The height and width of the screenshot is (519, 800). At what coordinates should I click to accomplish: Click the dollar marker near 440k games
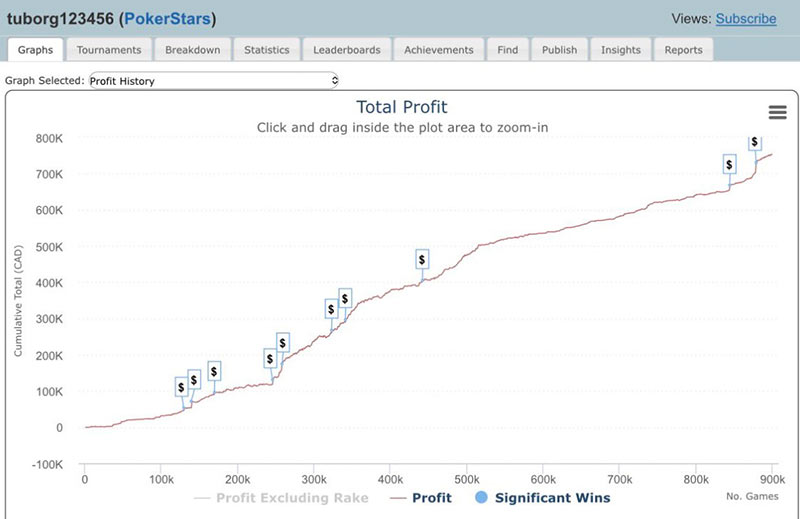[422, 260]
